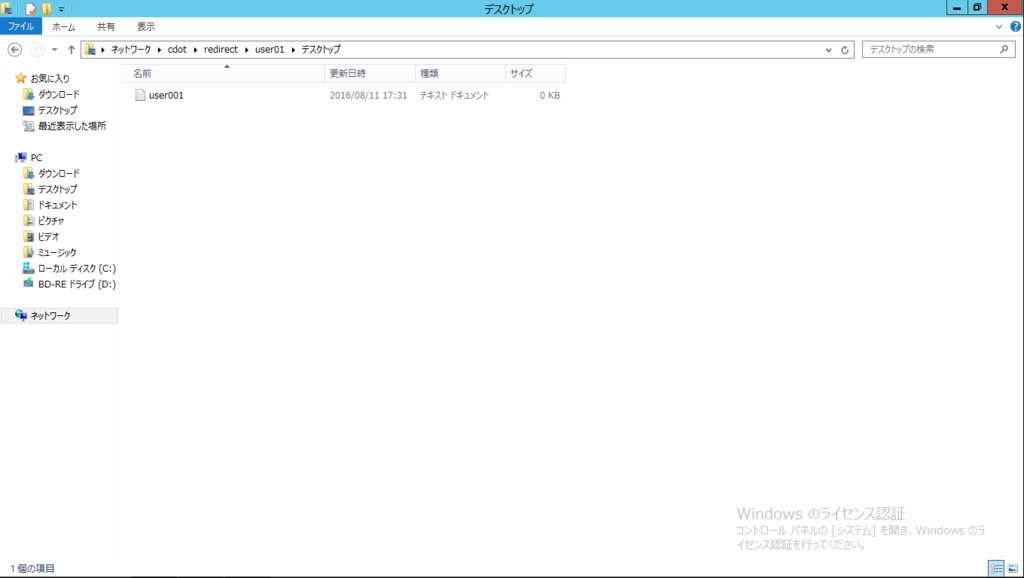Expand the arrow after user01 in the address bar
This screenshot has width=1024, height=578.
tap(293, 50)
